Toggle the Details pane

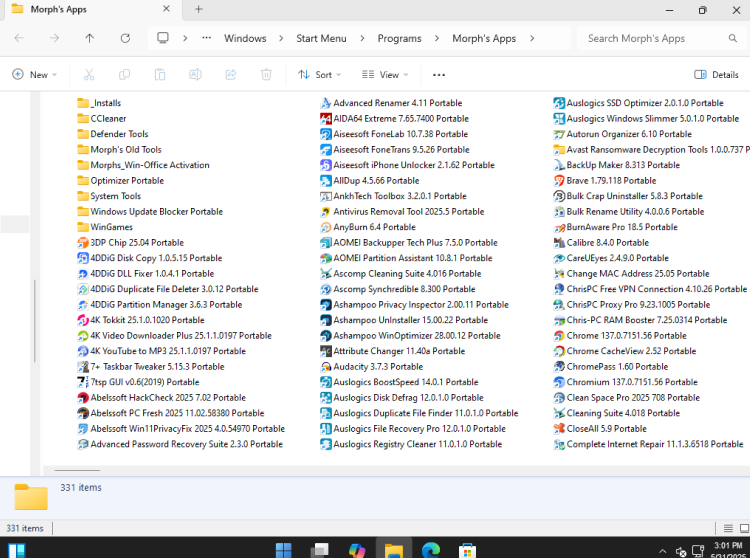716,75
